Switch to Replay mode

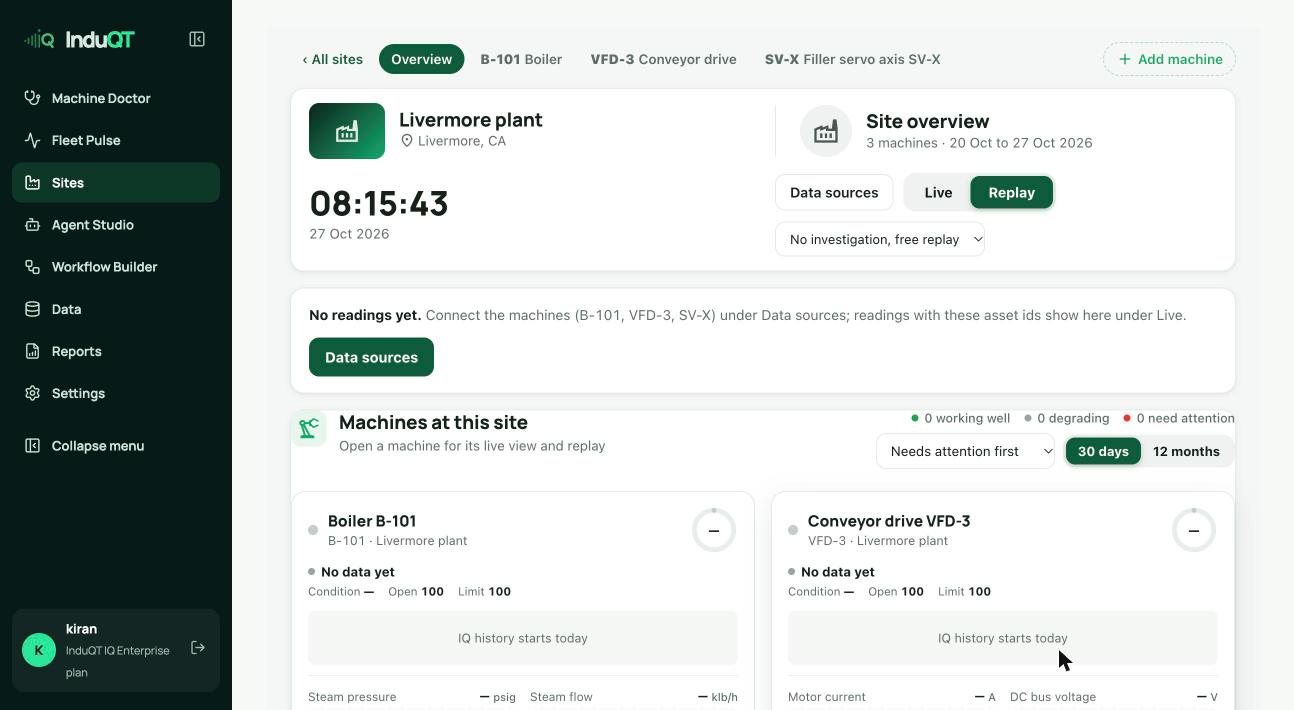point(1011,193)
